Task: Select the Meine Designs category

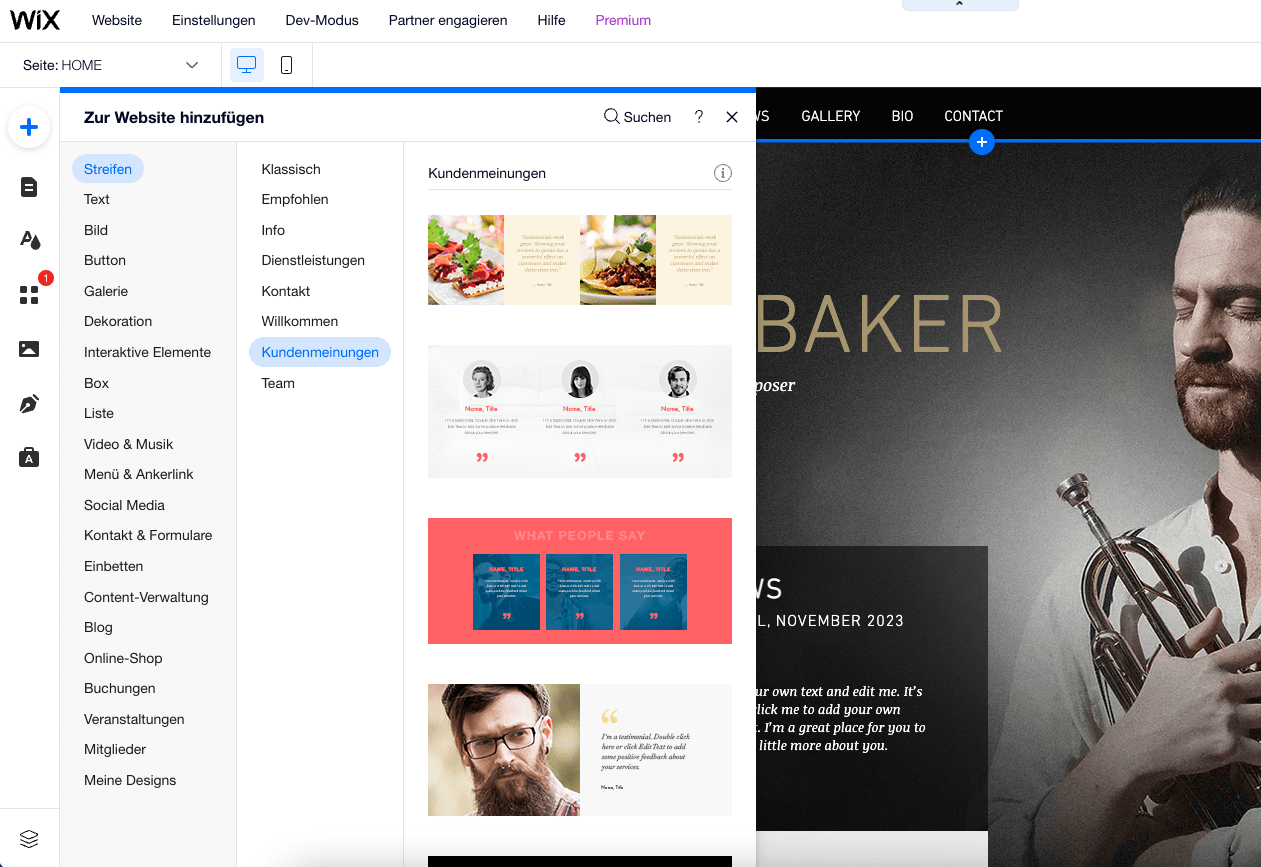Action: click(130, 780)
